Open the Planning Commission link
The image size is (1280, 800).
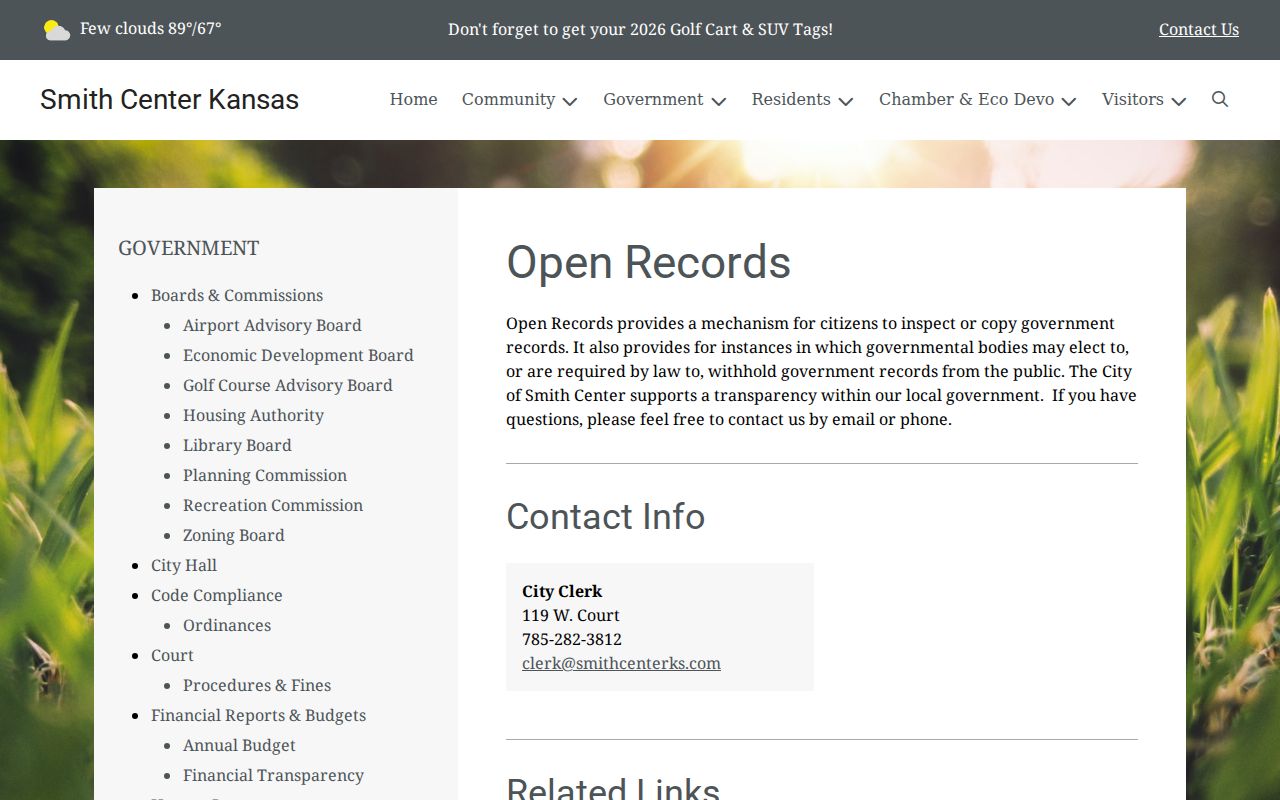coord(265,475)
